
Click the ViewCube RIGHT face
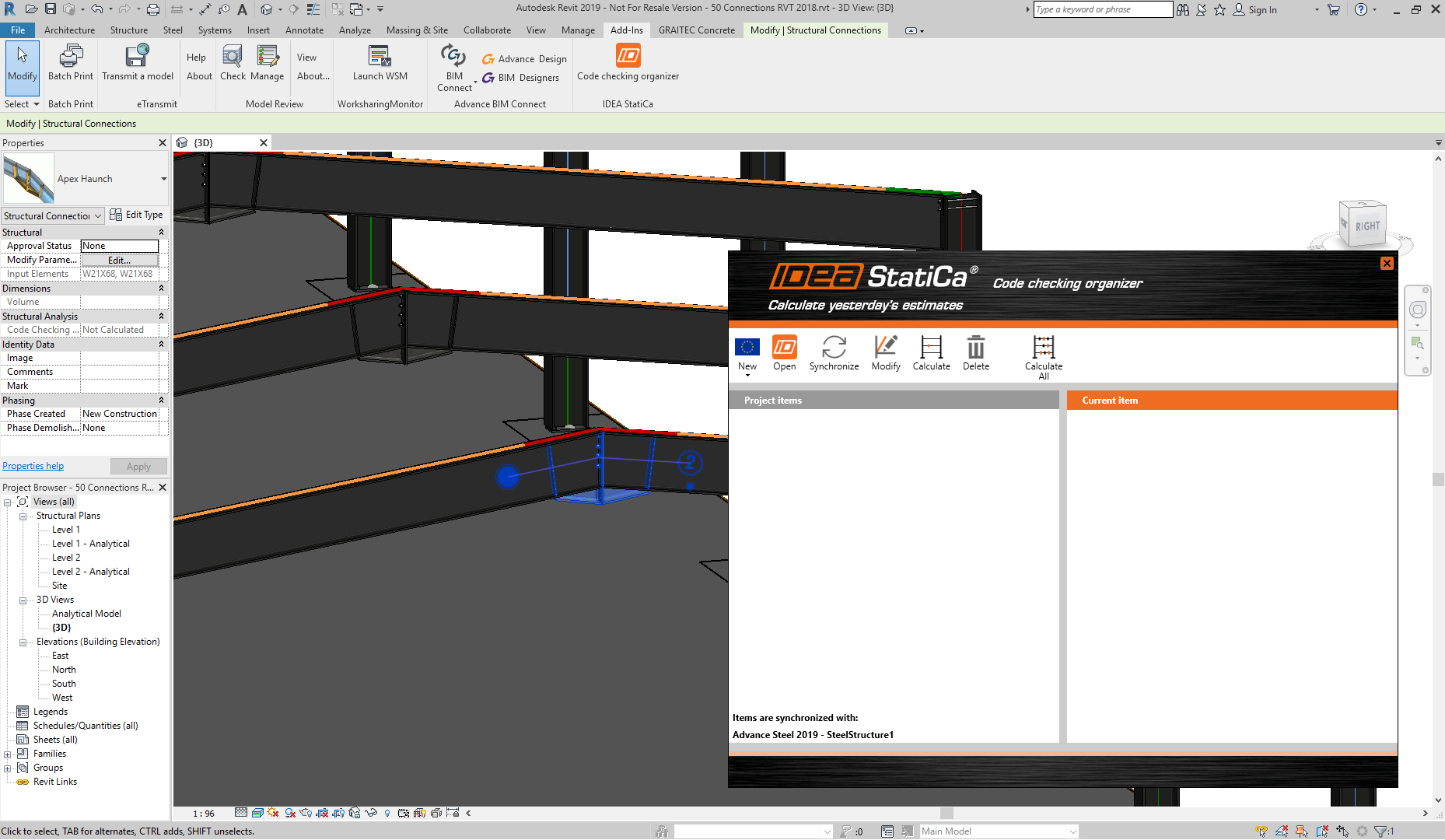[1366, 226]
